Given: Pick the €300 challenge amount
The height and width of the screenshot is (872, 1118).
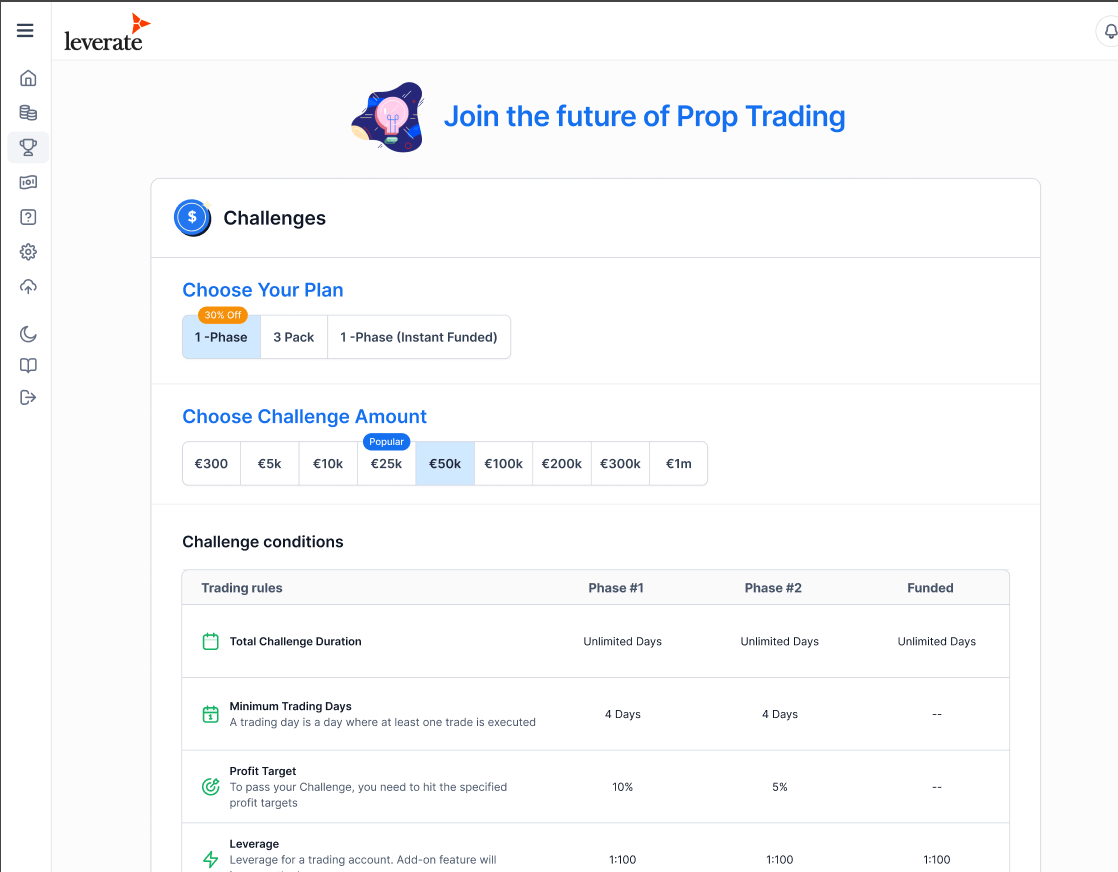Looking at the screenshot, I should [211, 464].
